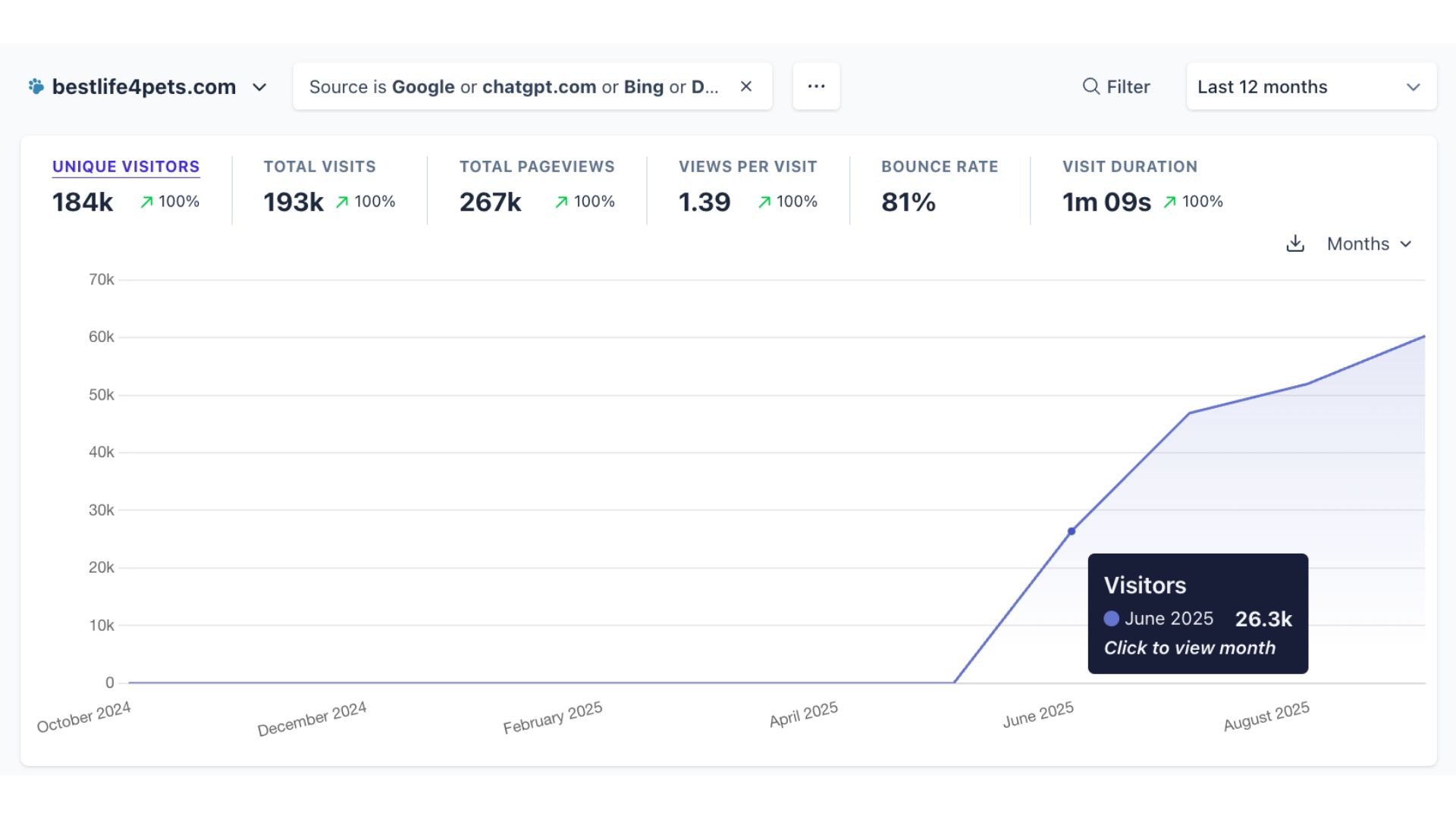
Task: Click the bestlife4pets paw favicon
Action: point(36,86)
